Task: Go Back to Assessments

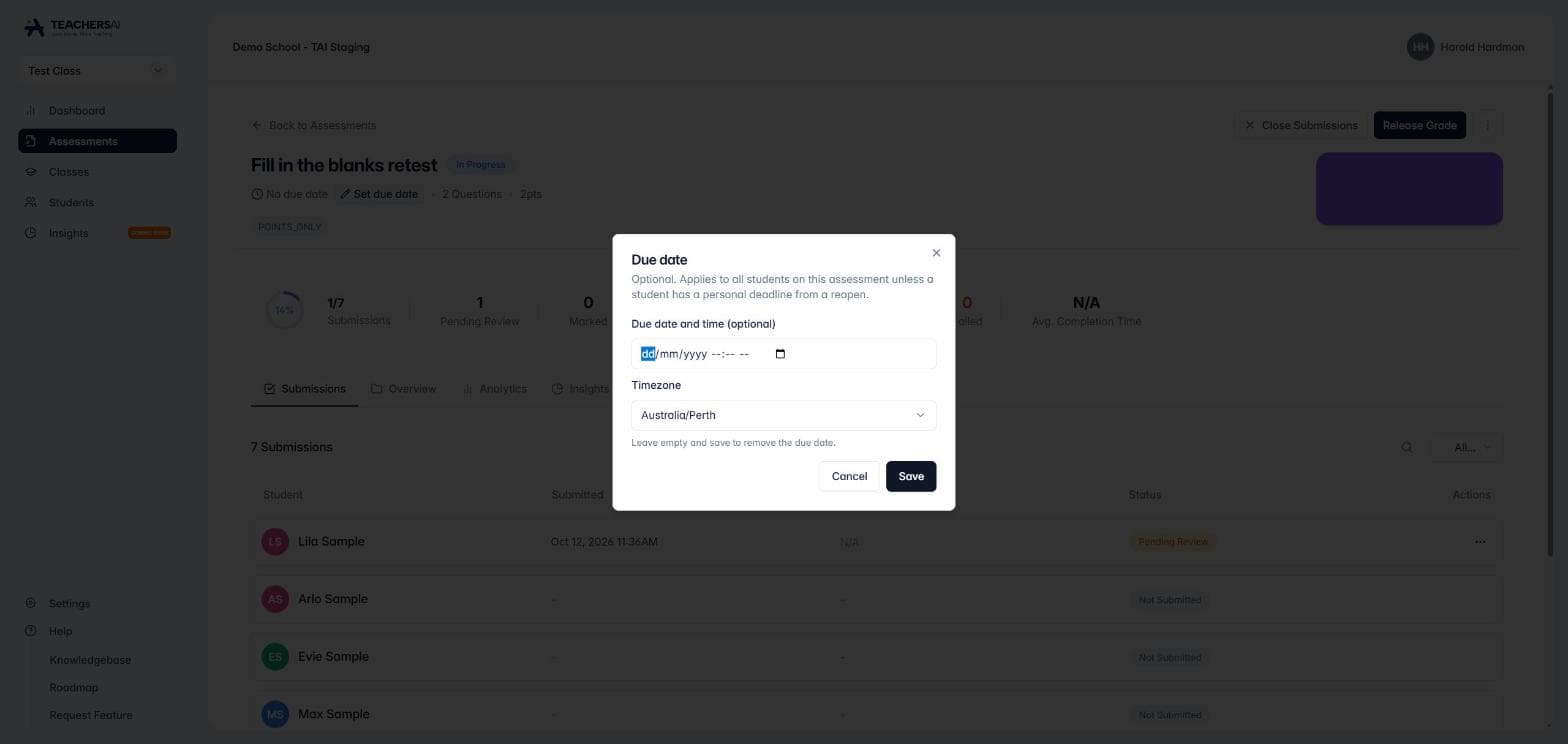Action: coord(314,125)
